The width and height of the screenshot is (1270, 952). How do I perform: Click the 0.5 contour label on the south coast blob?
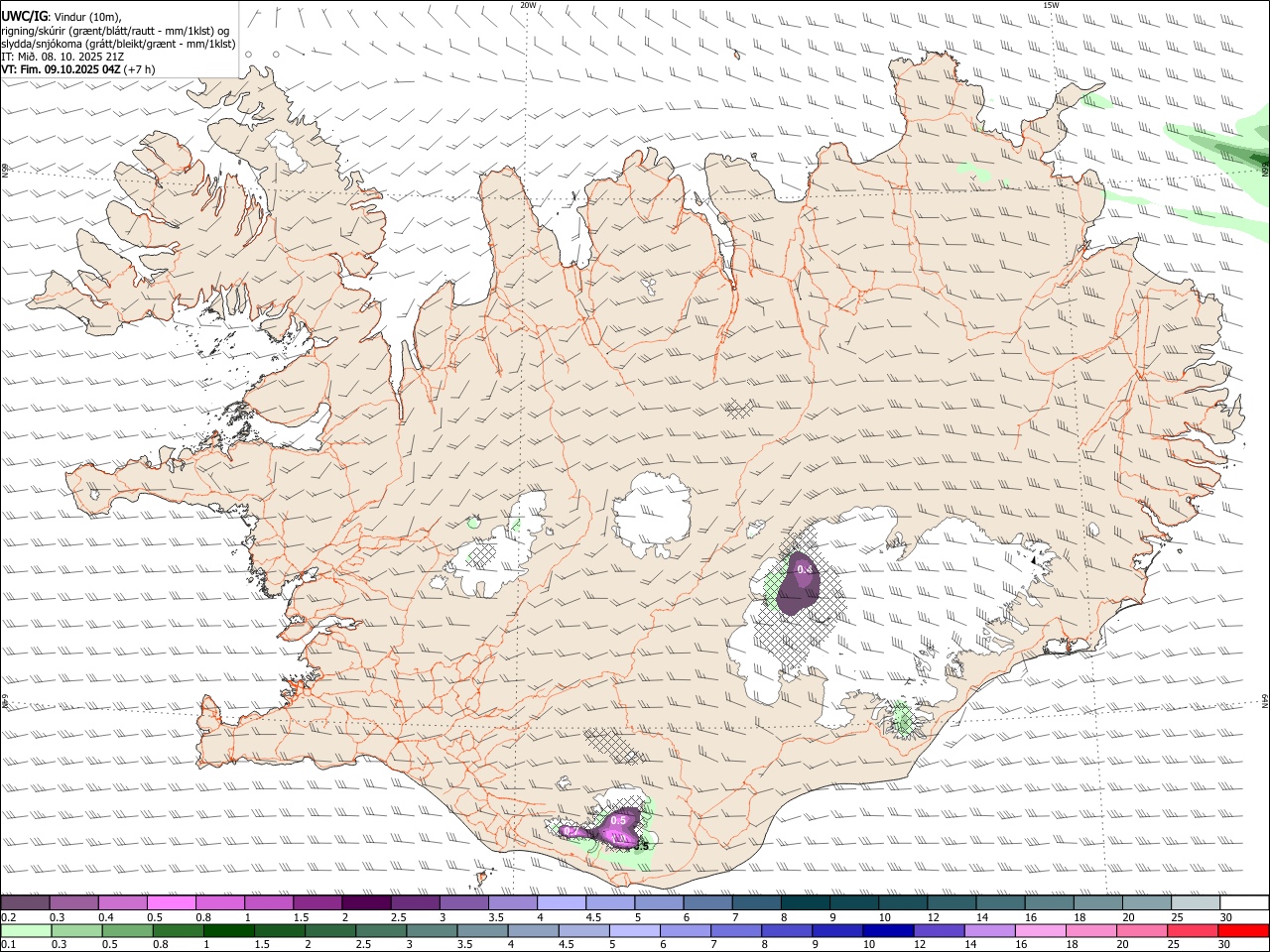[x=618, y=820]
